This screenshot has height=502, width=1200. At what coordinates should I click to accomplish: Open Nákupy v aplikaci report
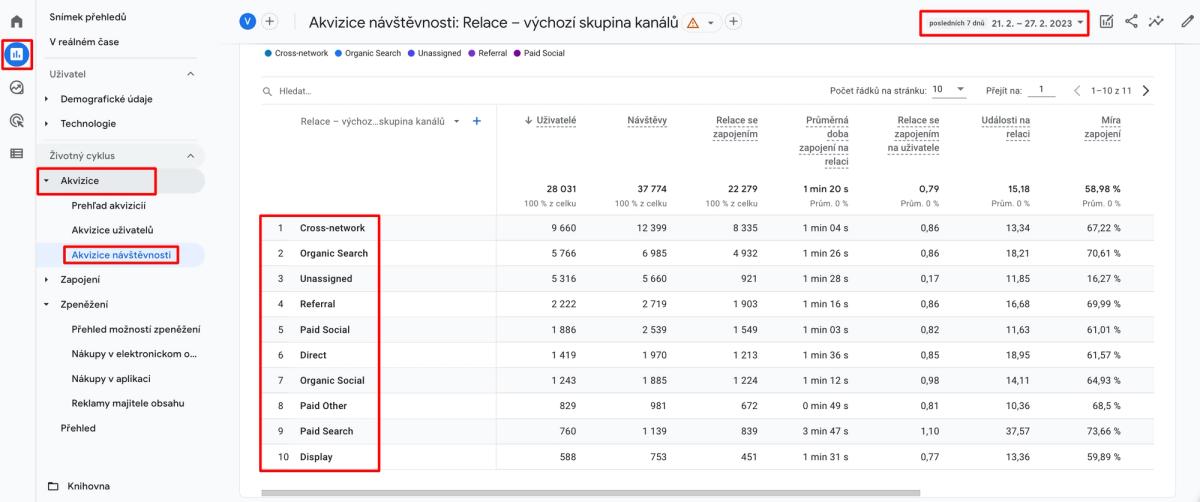112,379
